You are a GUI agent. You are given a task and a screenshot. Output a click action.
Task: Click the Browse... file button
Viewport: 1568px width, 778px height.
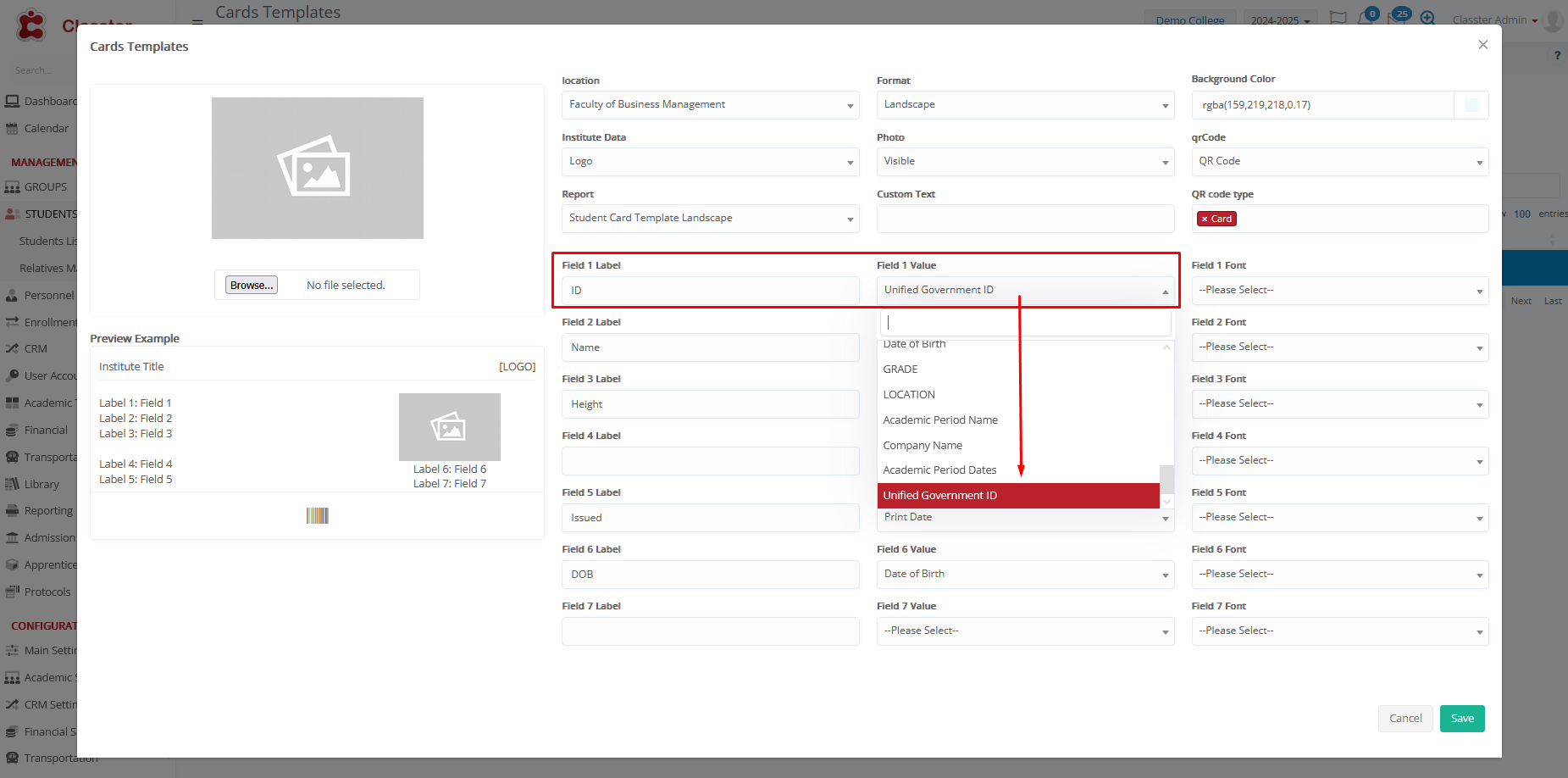tap(252, 286)
